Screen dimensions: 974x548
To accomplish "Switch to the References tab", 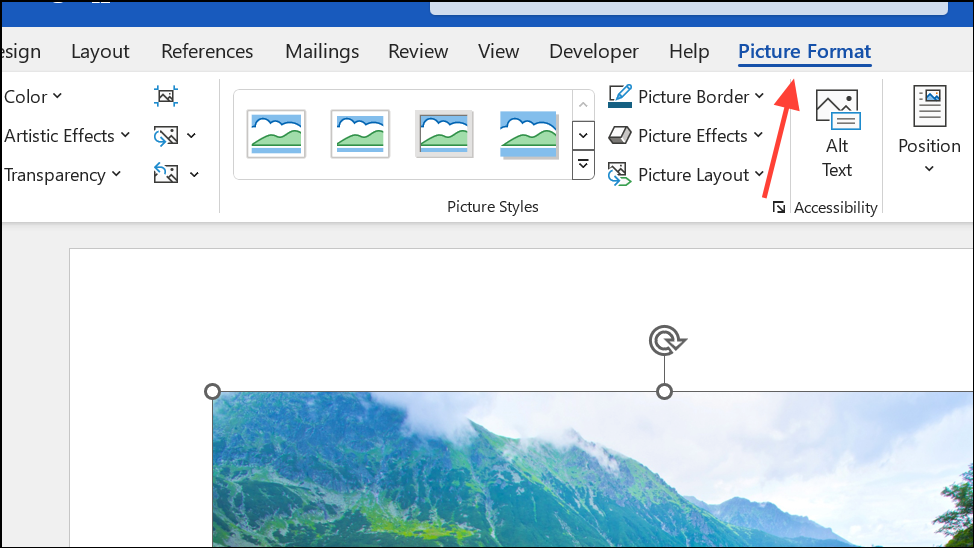I will [x=207, y=51].
